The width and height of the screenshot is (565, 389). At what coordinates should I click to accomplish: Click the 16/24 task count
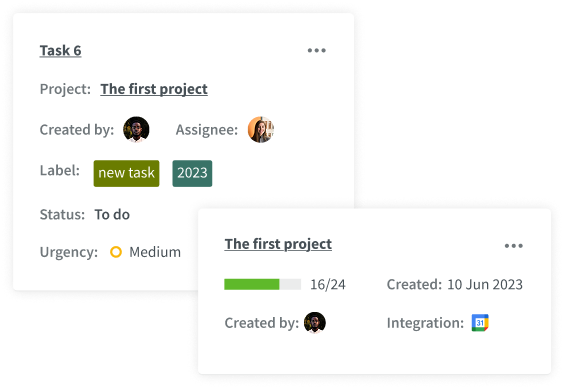point(328,285)
